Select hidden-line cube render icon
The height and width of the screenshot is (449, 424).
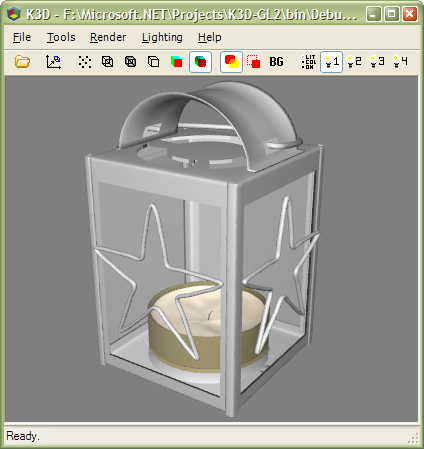click(x=153, y=62)
